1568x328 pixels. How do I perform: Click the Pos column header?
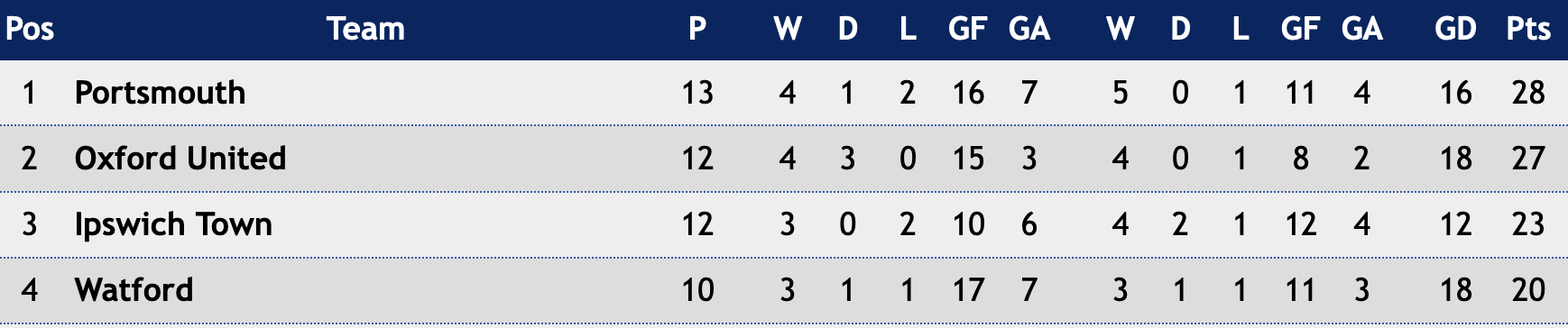tap(30, 29)
